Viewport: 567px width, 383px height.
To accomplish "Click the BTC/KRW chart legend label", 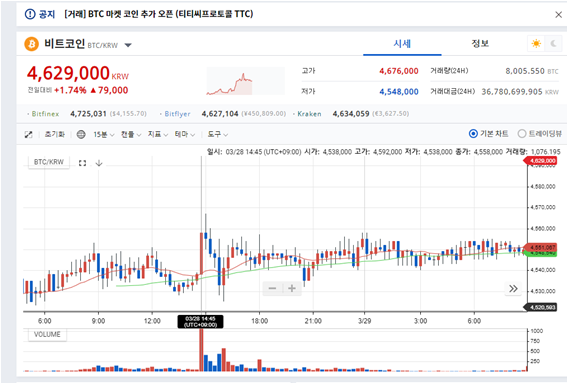I will [x=49, y=162].
